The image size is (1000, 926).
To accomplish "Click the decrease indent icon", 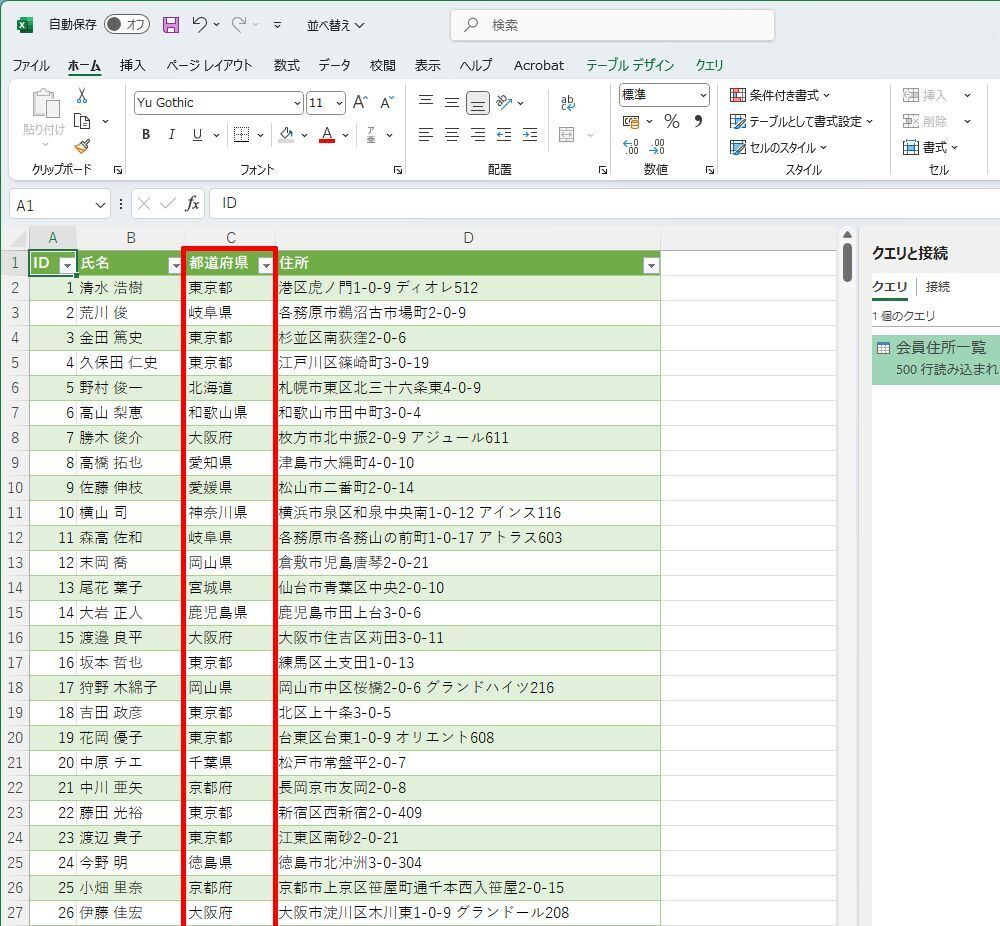I will [x=504, y=135].
